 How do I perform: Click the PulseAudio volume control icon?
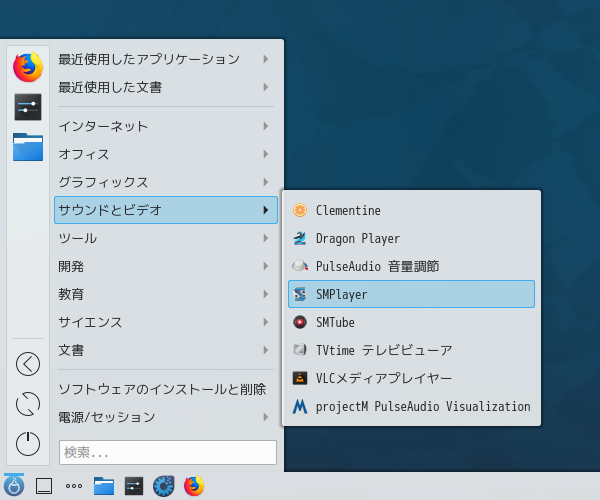tap(300, 266)
